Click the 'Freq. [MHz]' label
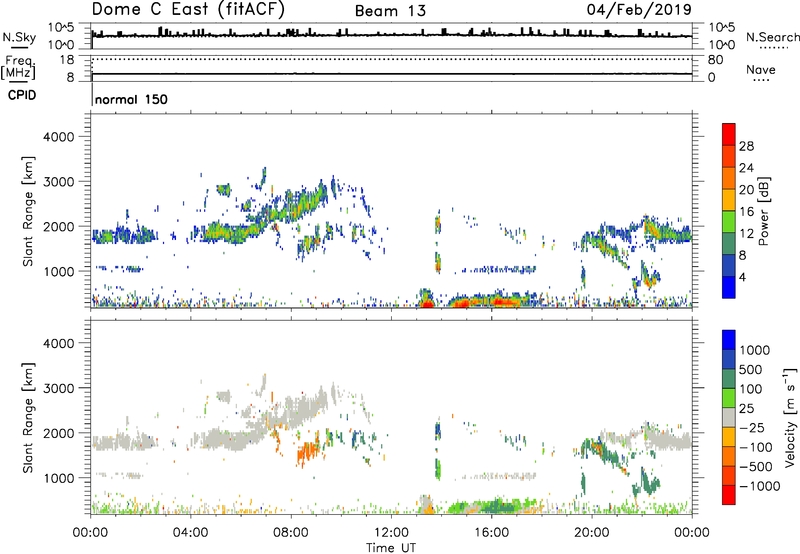The image size is (800, 554). tap(18, 67)
